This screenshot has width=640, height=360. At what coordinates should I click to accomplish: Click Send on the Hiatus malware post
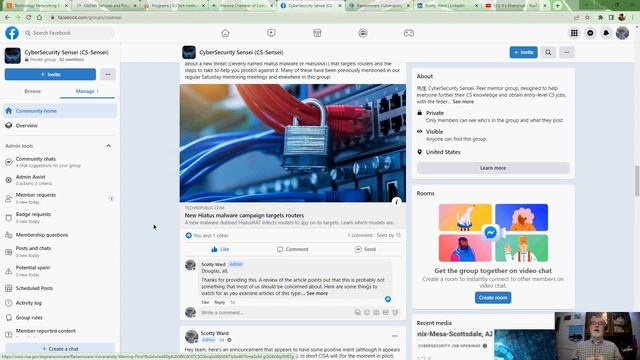(x=365, y=249)
